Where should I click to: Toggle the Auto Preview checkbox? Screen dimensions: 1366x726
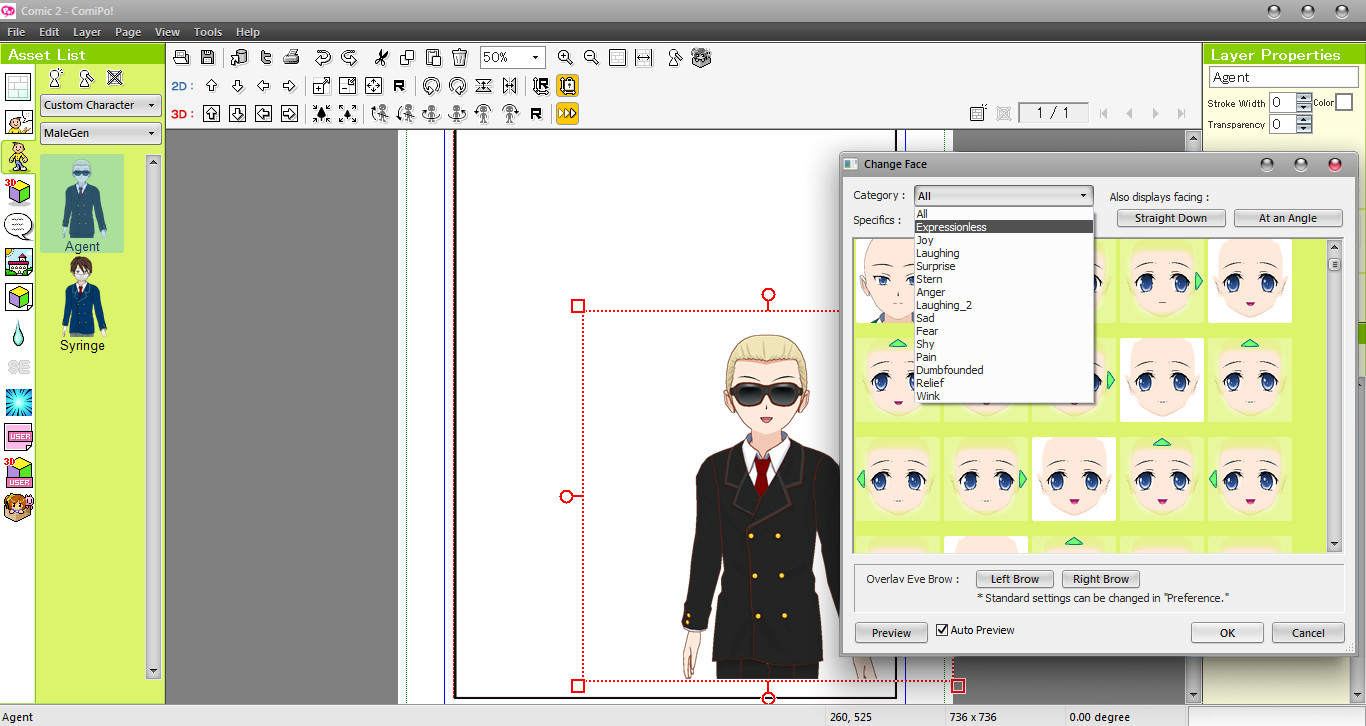pyautogui.click(x=941, y=629)
